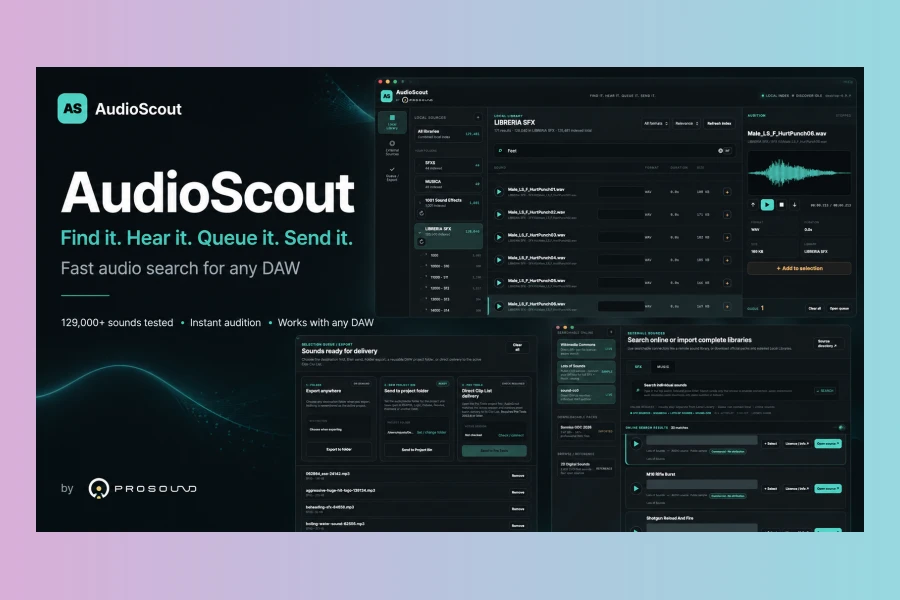Click the audition waveform display
The image size is (900, 600).
coord(799,172)
